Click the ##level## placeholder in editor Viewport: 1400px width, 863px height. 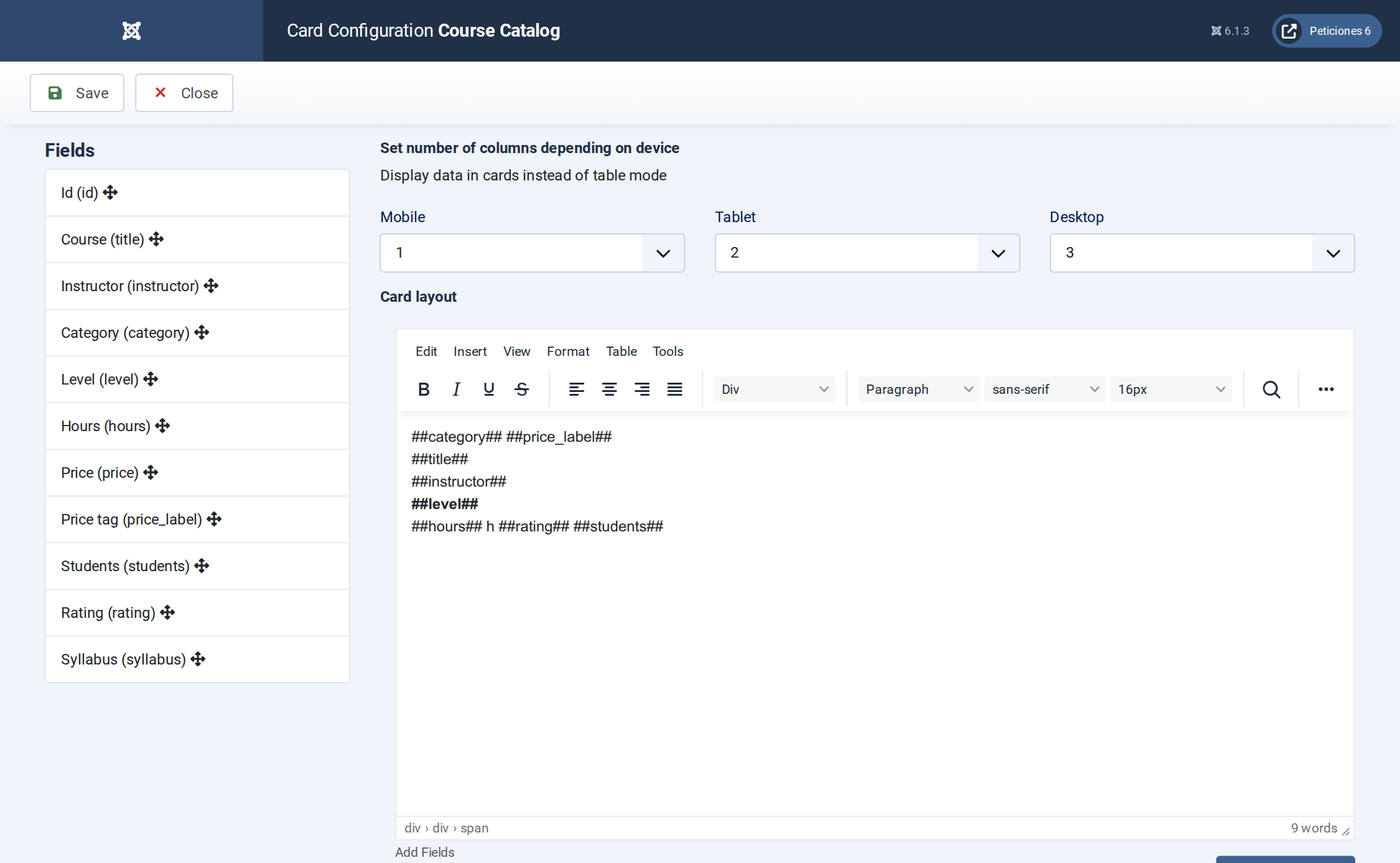pyautogui.click(x=444, y=504)
